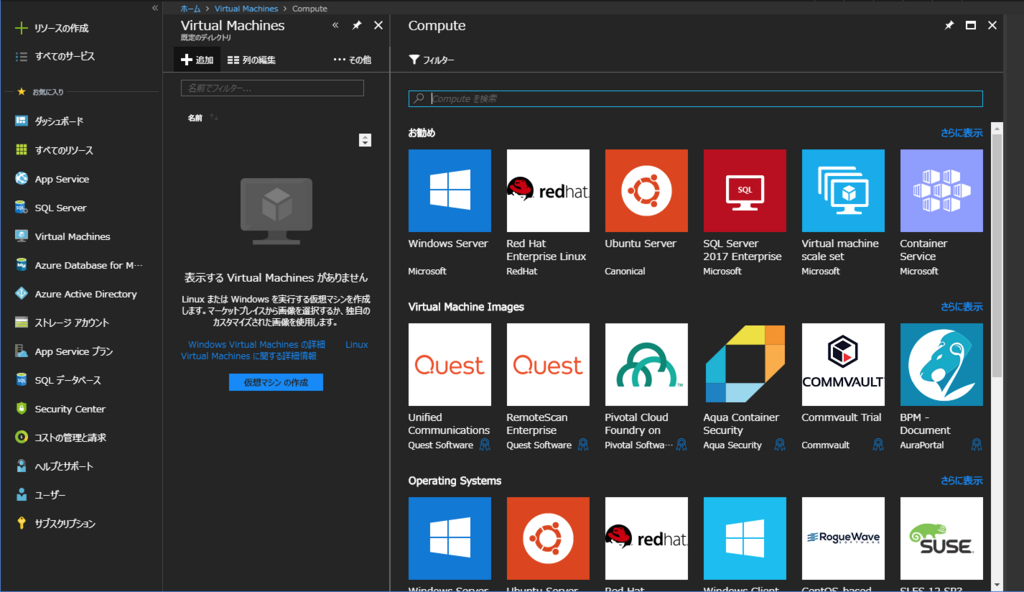Focus the Compute search box
The width and height of the screenshot is (1024, 592).
pyautogui.click(x=696, y=99)
